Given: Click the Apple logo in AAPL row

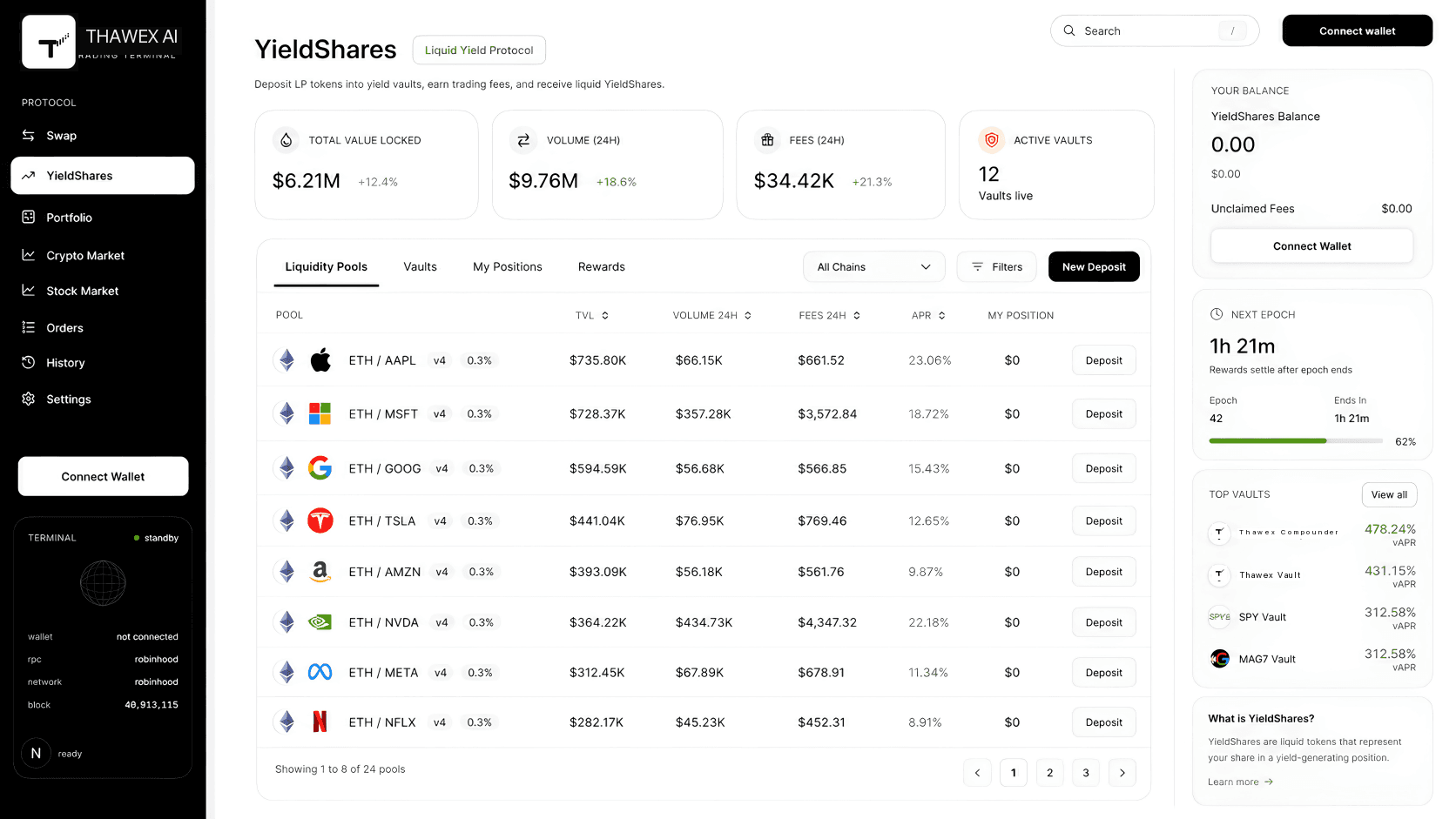Looking at the screenshot, I should coord(320,359).
